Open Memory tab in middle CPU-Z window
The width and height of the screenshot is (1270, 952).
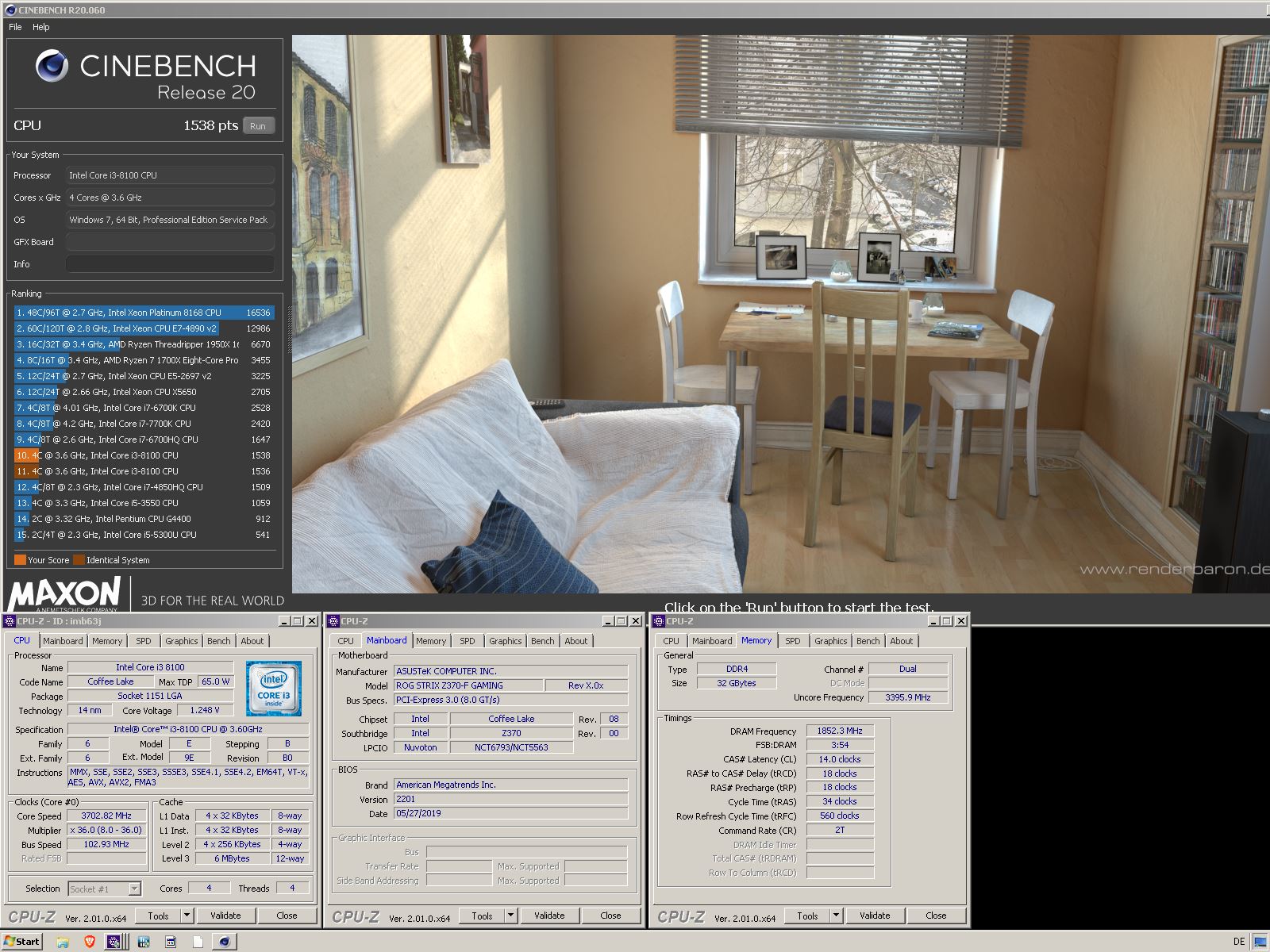pyautogui.click(x=431, y=641)
